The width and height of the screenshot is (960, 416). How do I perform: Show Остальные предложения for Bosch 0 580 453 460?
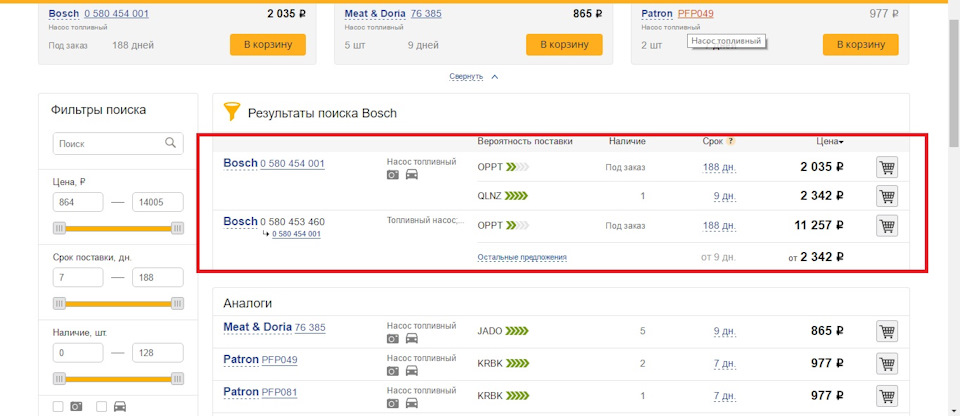pos(522,257)
